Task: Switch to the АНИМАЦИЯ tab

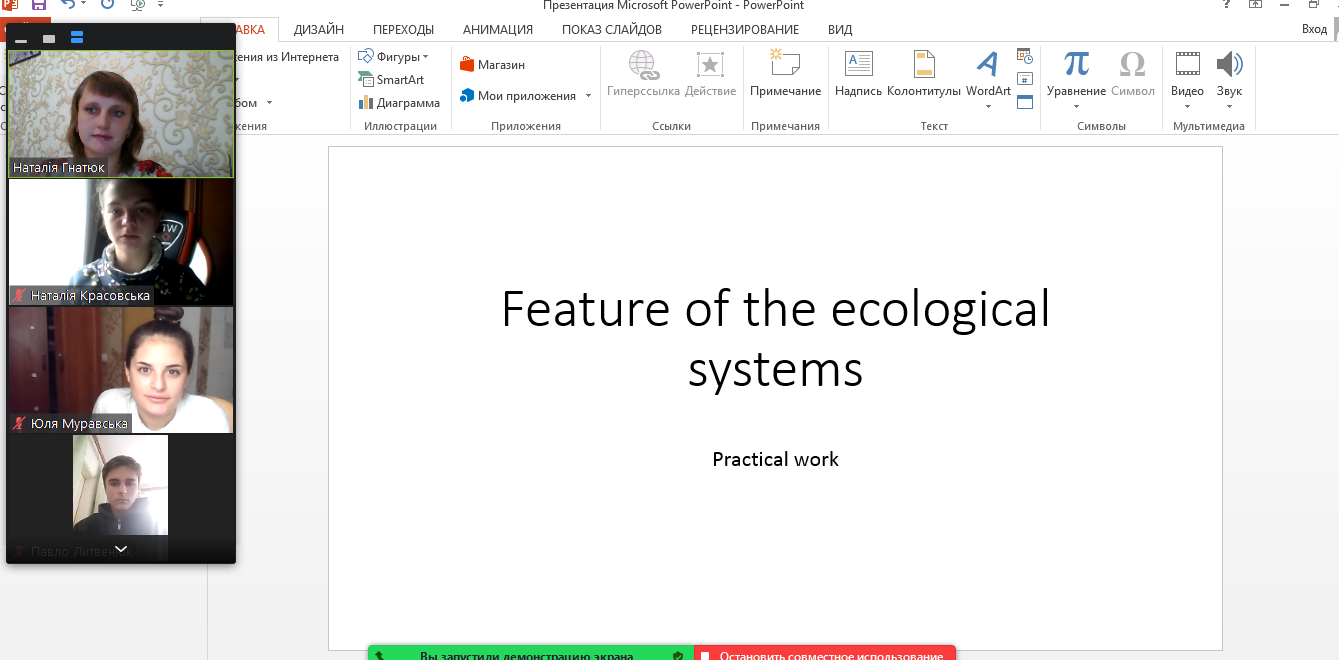Action: click(x=498, y=29)
